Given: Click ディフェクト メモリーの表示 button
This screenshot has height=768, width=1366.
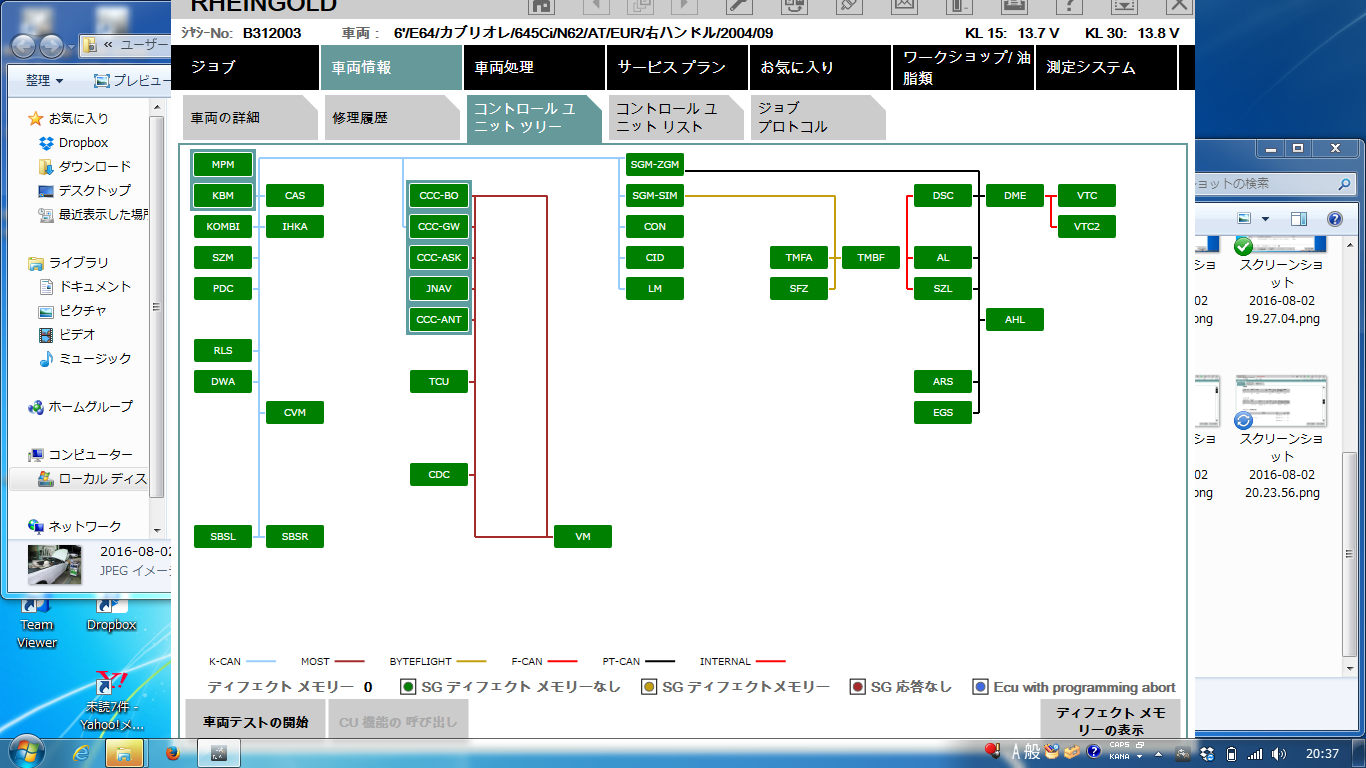Looking at the screenshot, I should click(1110, 721).
